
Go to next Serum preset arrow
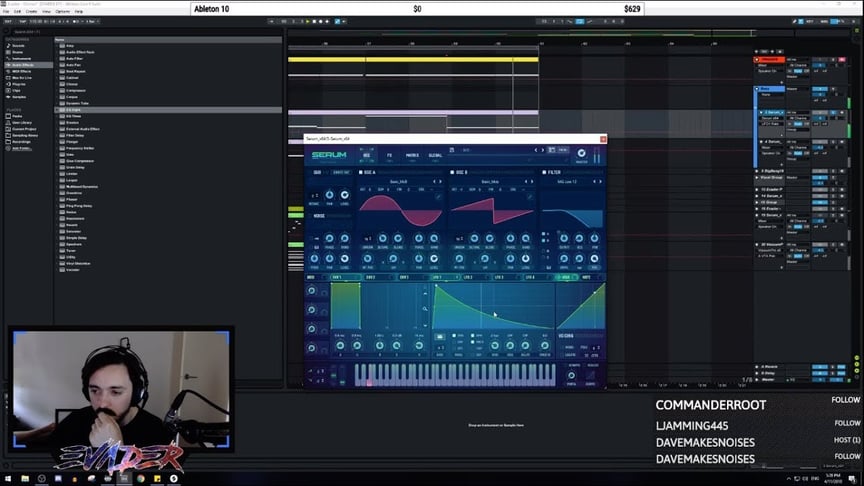542,150
